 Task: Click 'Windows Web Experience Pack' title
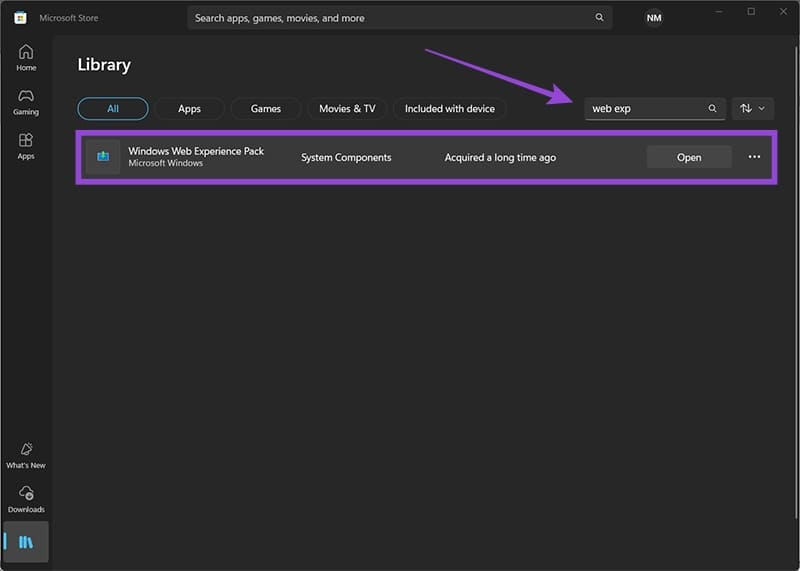[196, 151]
